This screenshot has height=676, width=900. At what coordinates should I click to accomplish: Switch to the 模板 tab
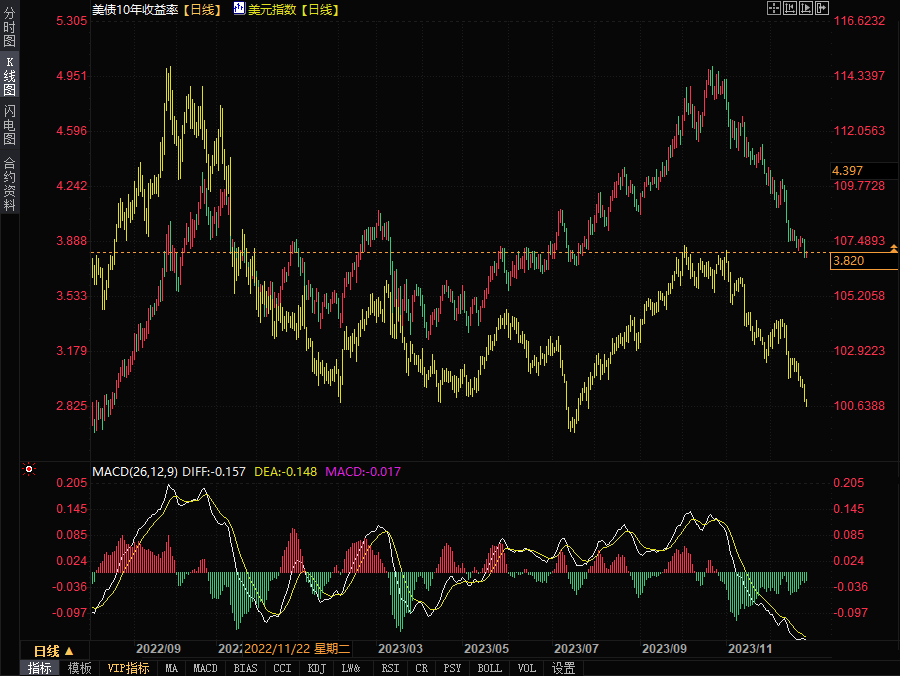tap(80, 668)
